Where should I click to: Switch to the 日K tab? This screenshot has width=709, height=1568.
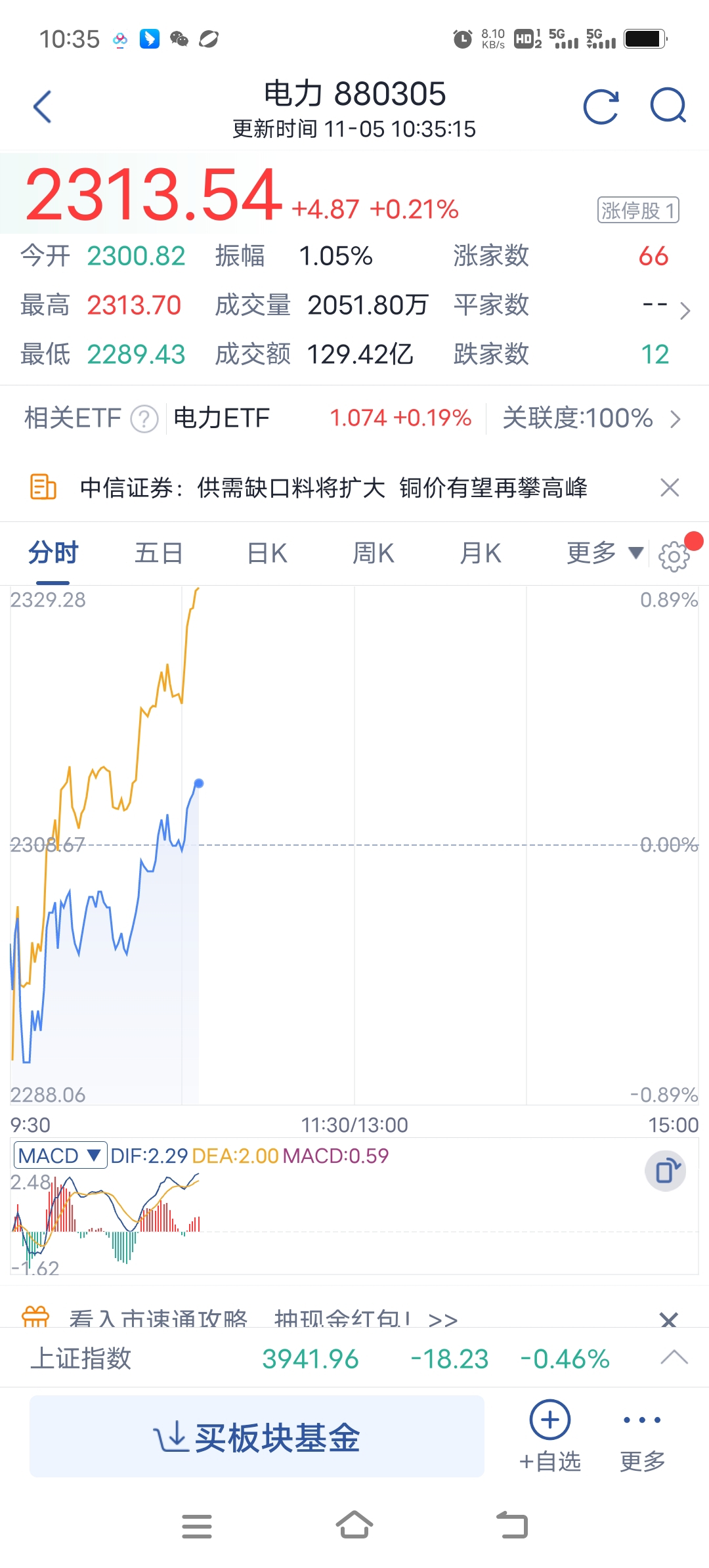coord(267,554)
